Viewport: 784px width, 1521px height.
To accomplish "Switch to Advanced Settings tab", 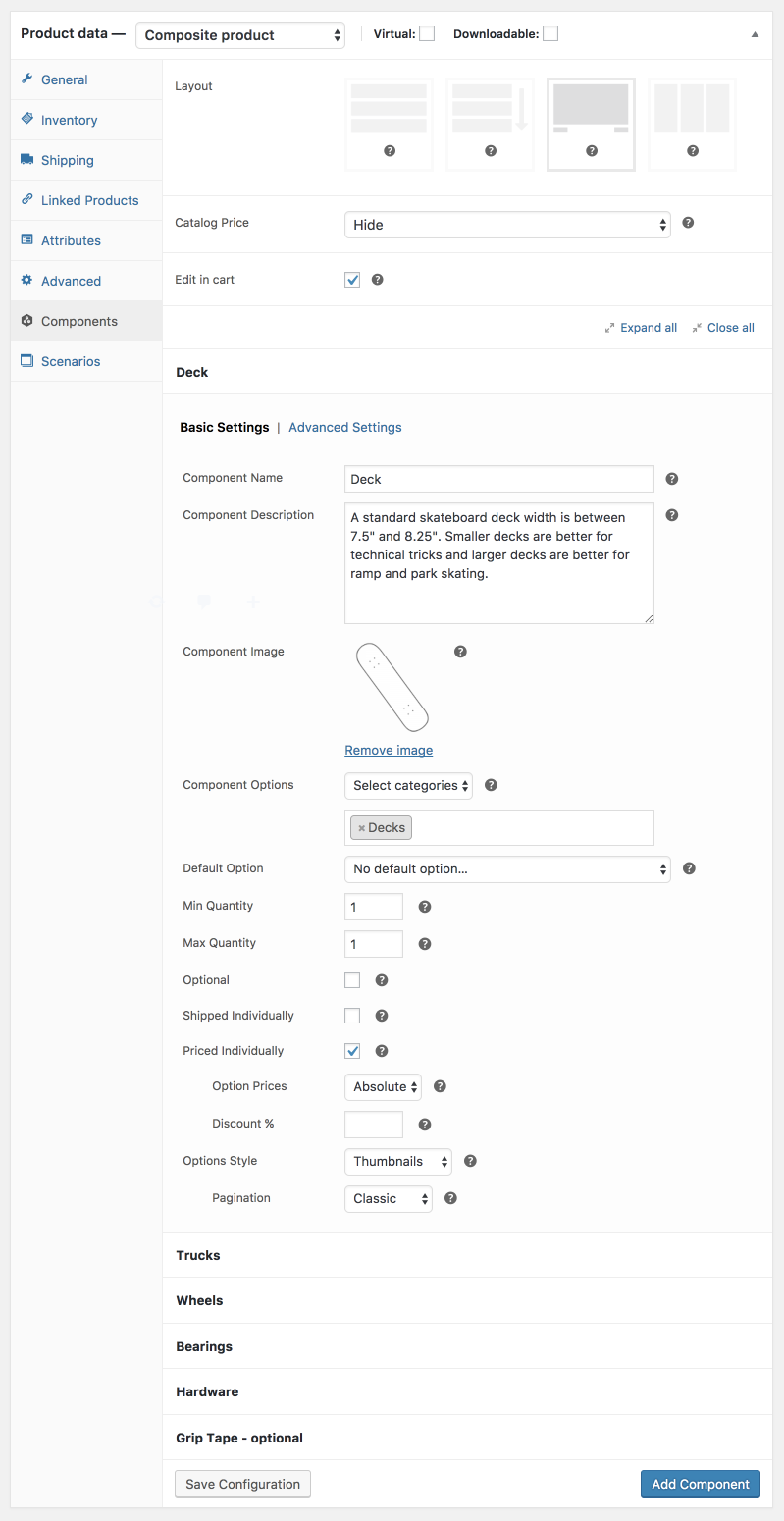I will 344,427.
